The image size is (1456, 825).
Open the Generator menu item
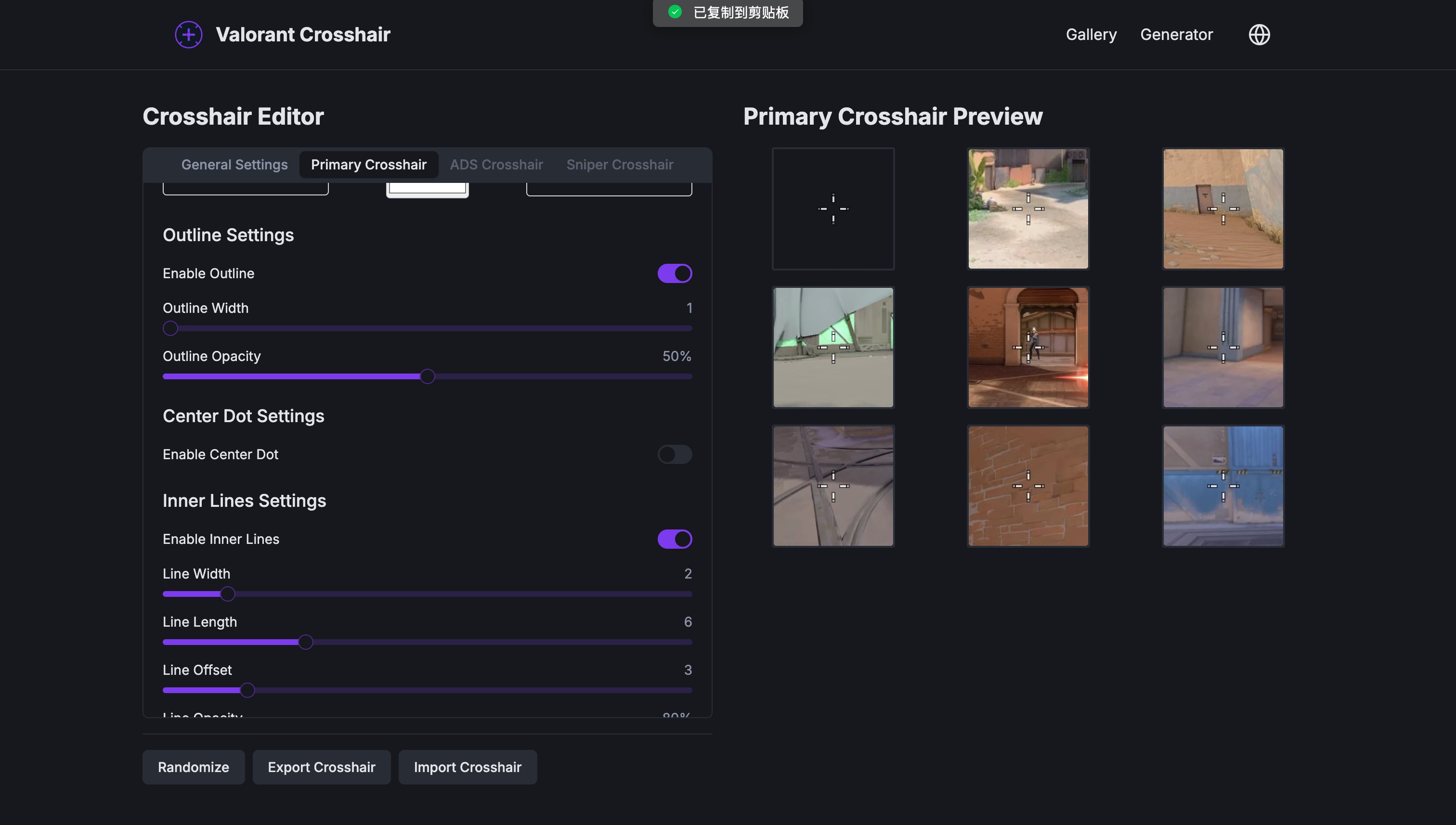coord(1176,34)
